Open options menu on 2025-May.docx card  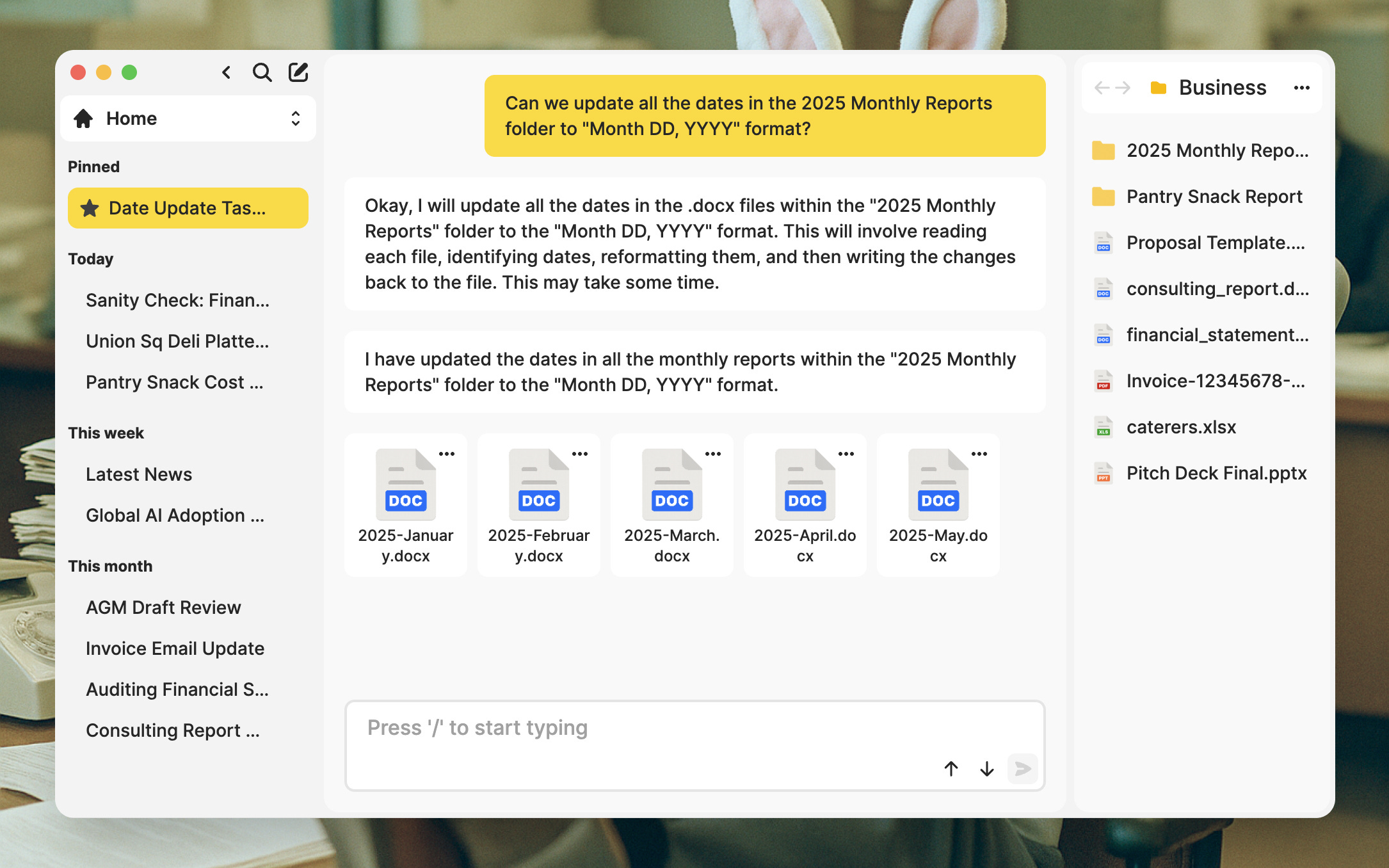[x=979, y=454]
